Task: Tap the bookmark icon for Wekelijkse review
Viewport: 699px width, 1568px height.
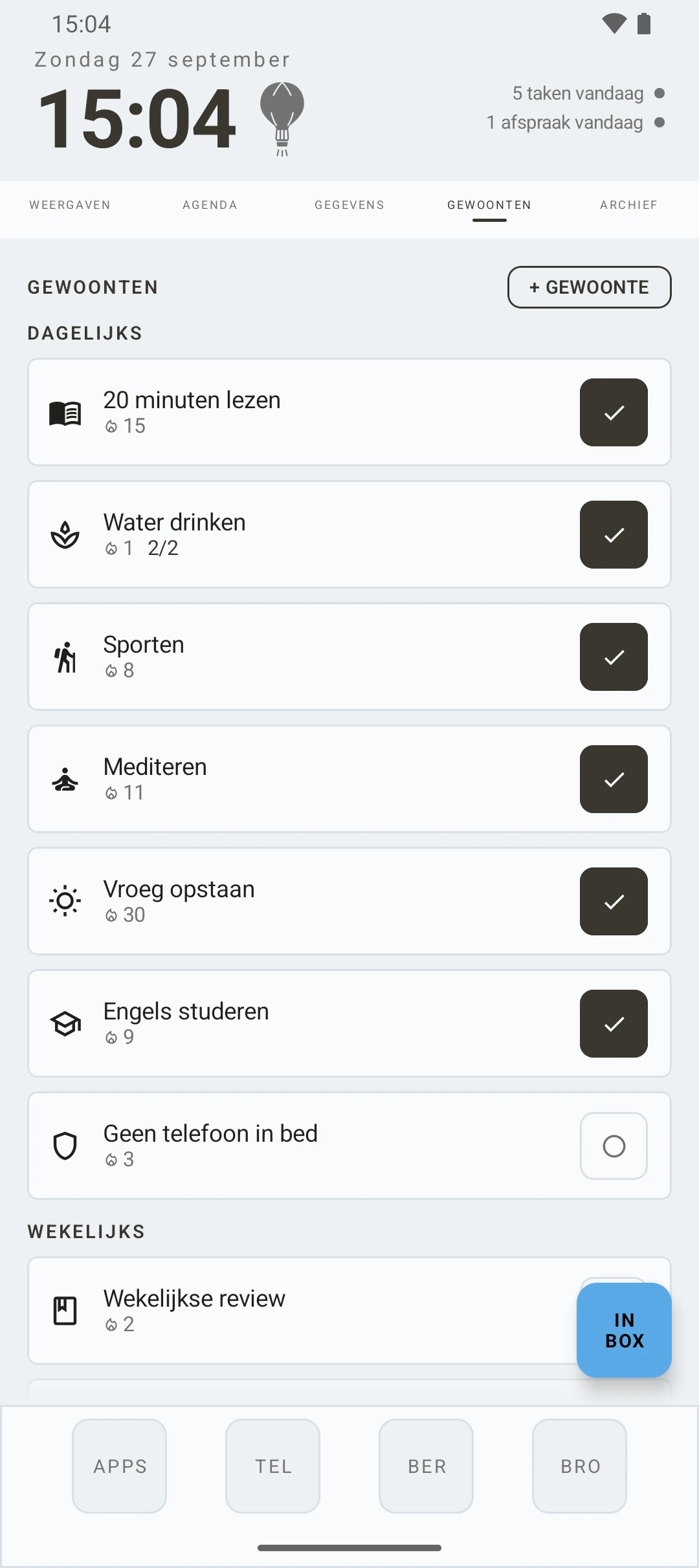Action: click(x=65, y=1311)
